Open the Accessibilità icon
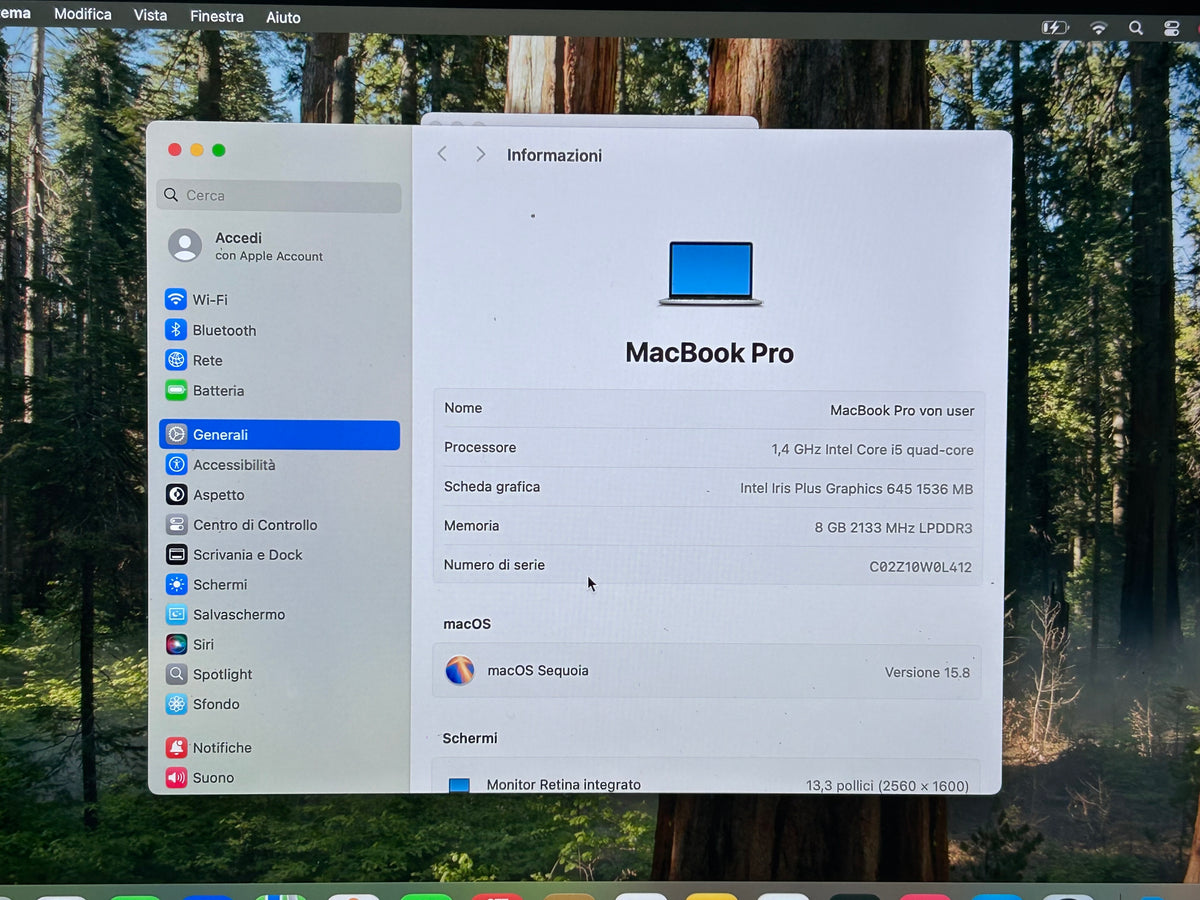This screenshot has height=900, width=1200. pos(176,464)
